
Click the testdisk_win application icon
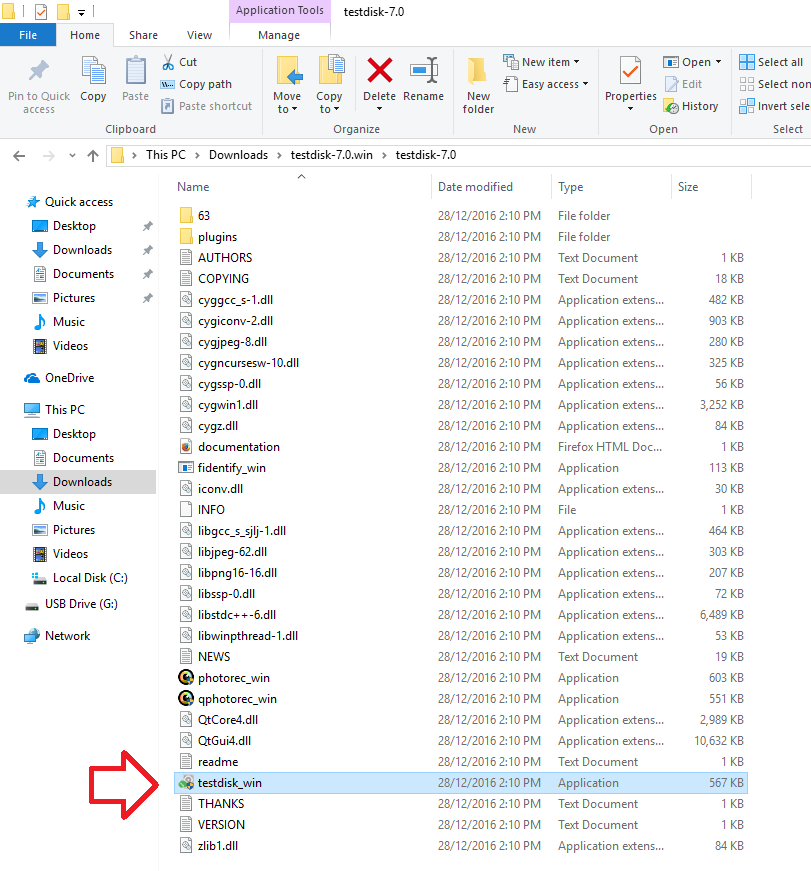(186, 783)
